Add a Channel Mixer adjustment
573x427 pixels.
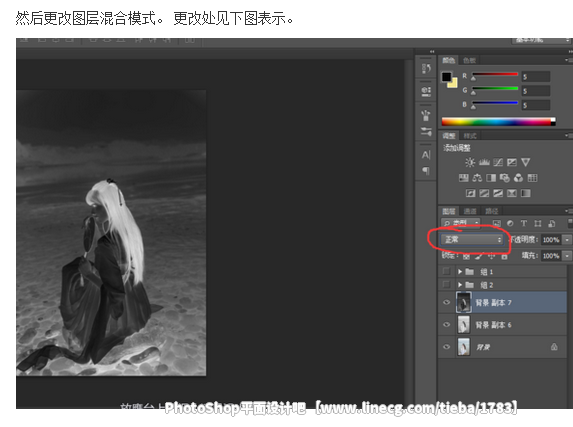[519, 178]
